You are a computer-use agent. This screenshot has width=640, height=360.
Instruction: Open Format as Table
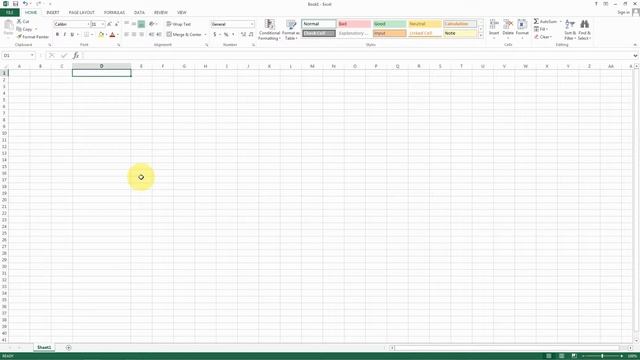tap(291, 29)
